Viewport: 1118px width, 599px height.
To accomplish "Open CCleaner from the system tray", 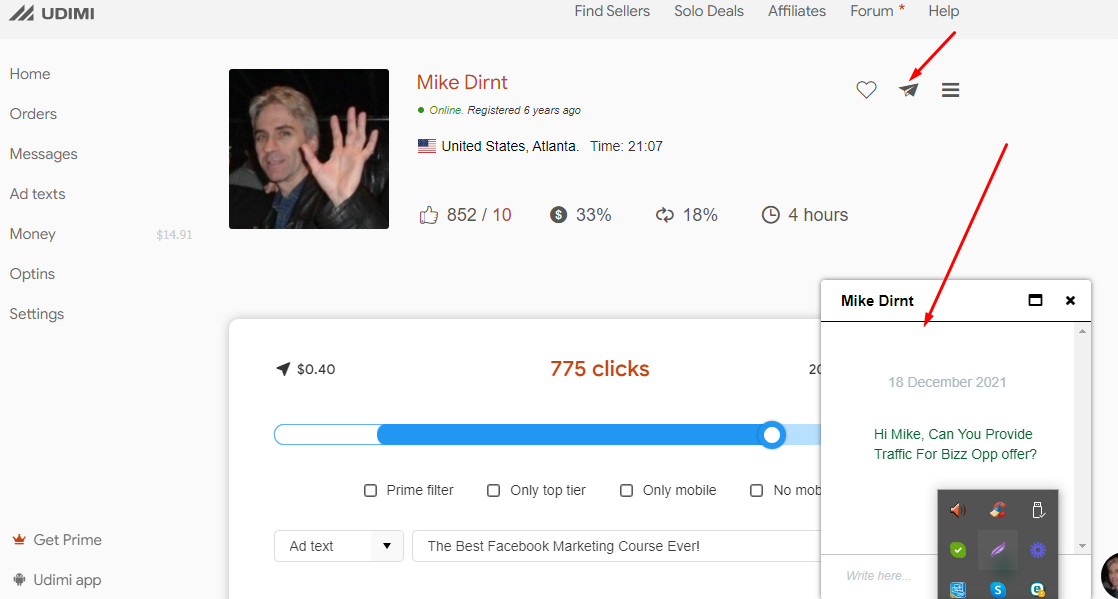I will 998,510.
